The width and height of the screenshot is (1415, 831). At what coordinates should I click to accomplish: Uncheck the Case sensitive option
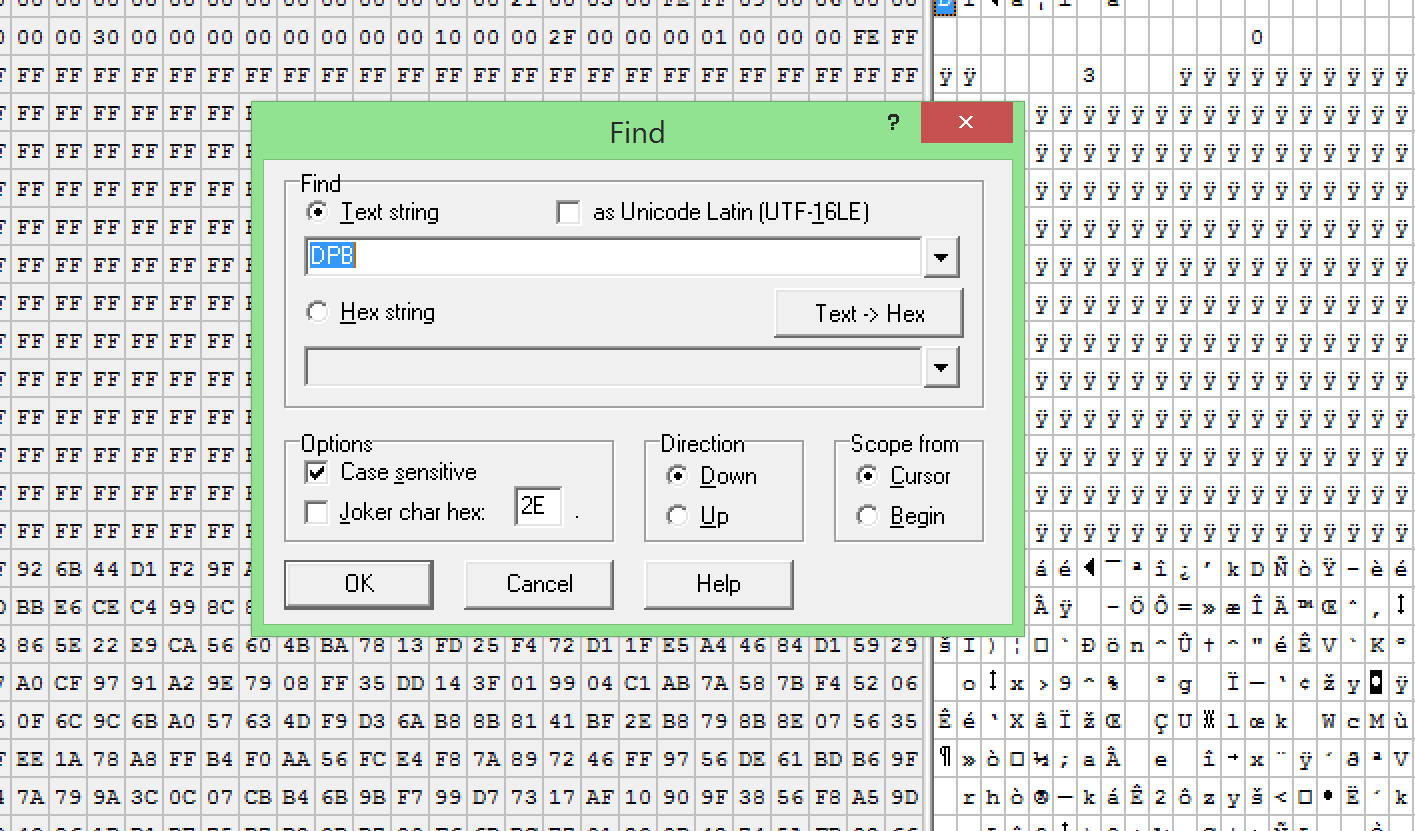click(316, 472)
